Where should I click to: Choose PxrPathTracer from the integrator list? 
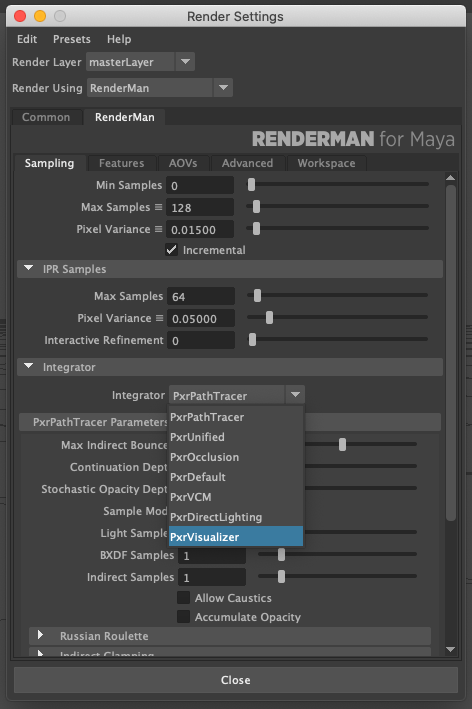[x=236, y=417]
